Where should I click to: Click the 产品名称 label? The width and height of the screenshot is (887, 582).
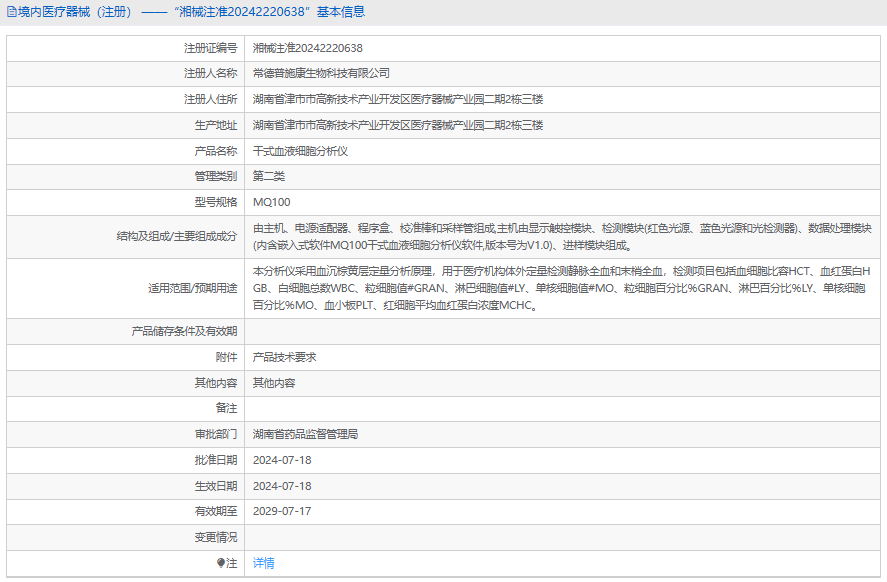click(x=216, y=151)
